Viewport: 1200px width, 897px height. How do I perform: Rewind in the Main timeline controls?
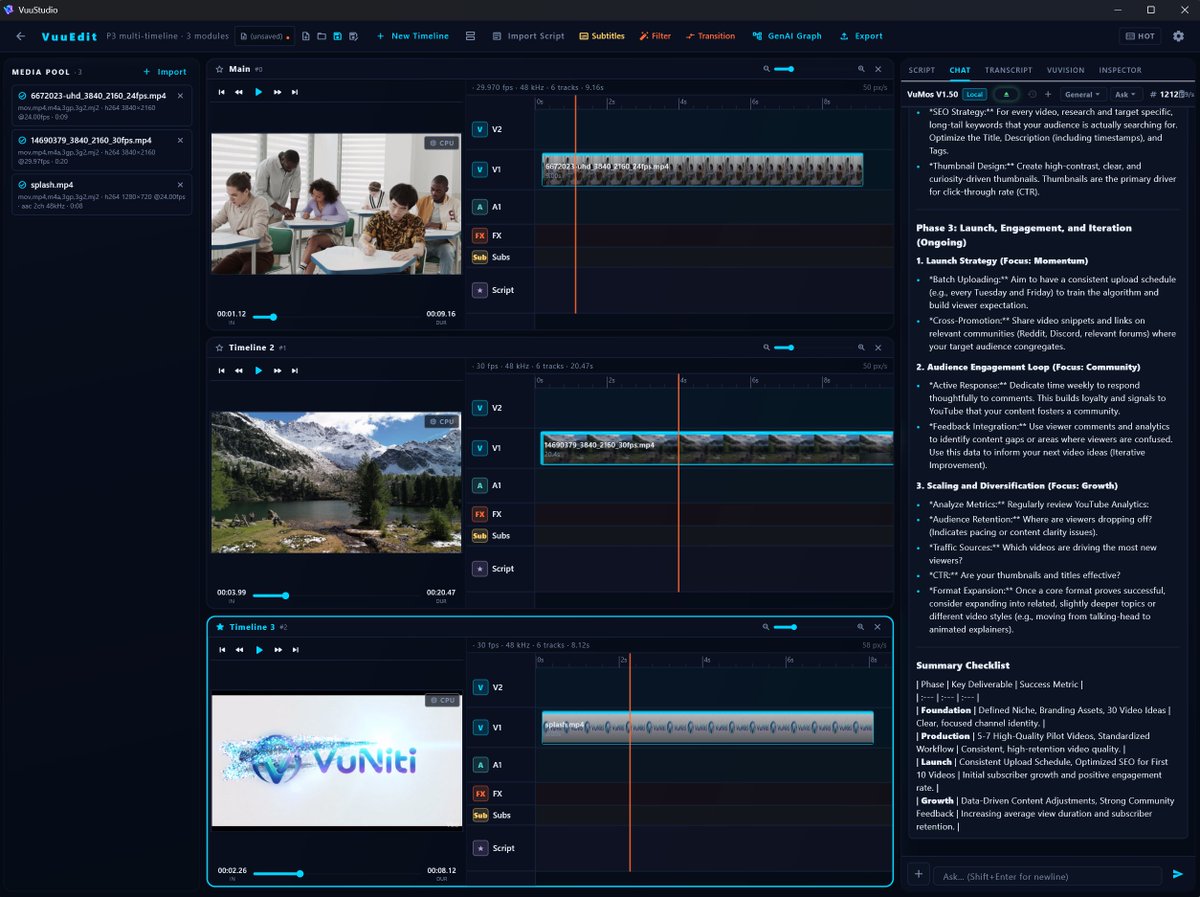pyautogui.click(x=239, y=92)
